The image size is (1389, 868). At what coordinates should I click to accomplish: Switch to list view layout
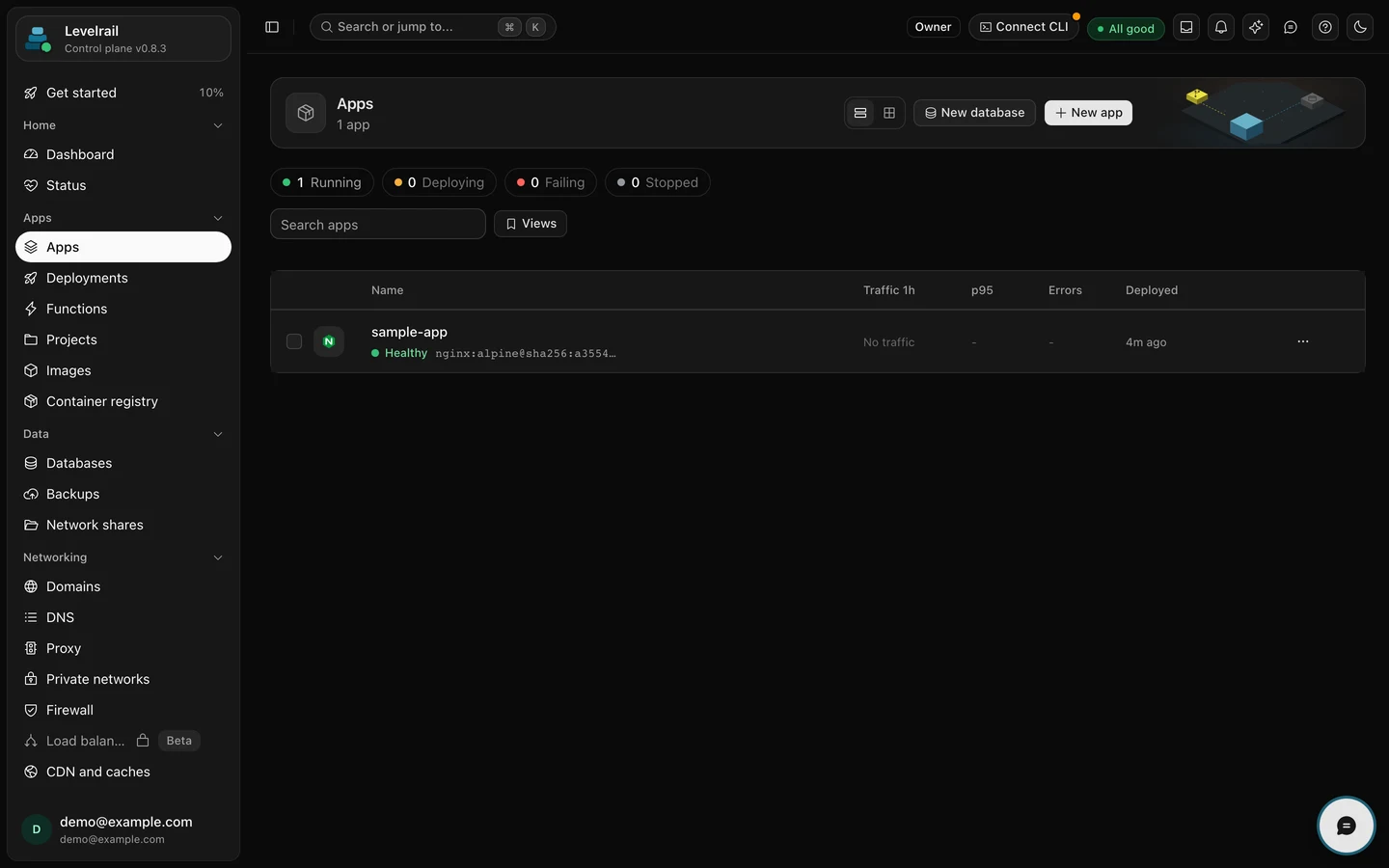tap(860, 113)
